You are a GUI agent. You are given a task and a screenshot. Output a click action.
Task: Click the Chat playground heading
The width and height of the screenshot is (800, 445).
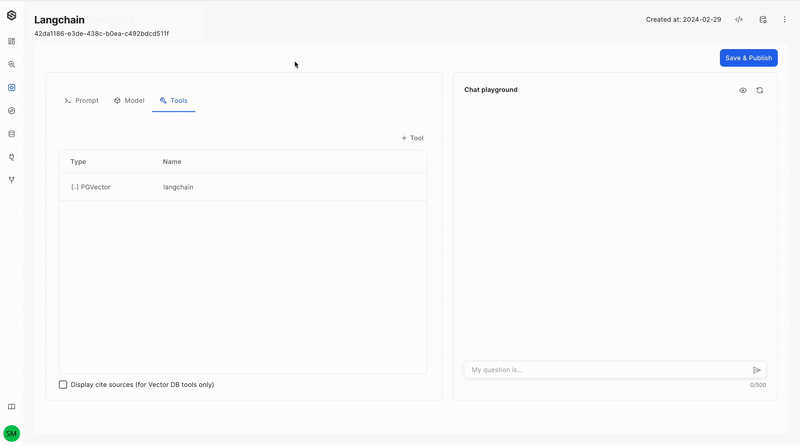tap(491, 90)
